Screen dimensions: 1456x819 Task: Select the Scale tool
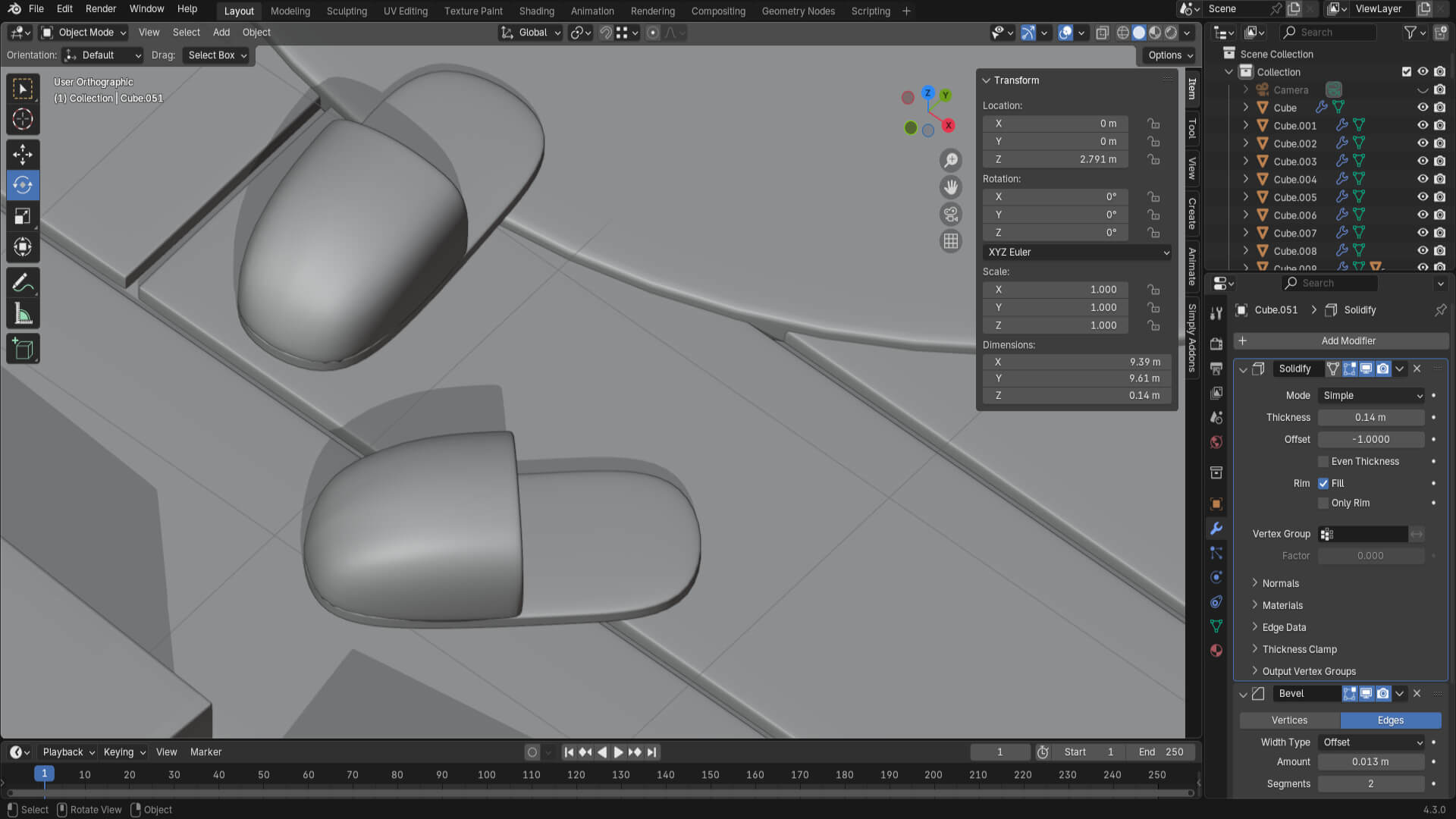click(23, 216)
